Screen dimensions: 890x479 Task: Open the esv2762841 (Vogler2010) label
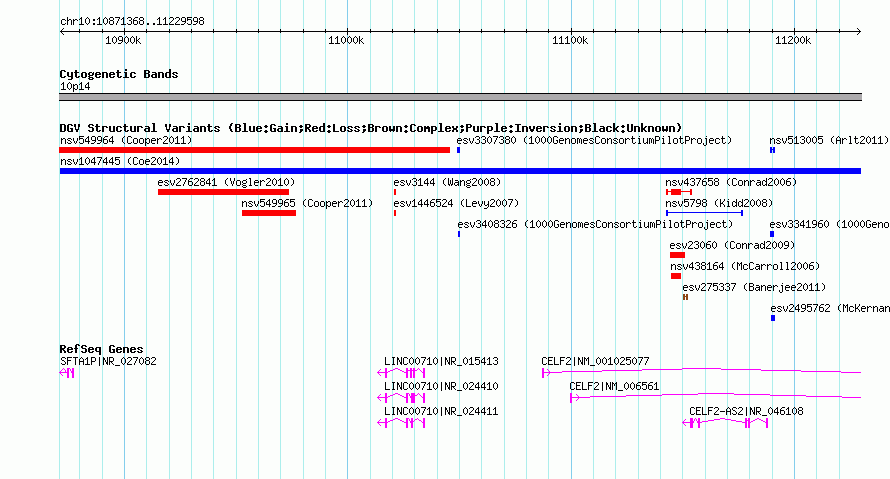click(226, 182)
